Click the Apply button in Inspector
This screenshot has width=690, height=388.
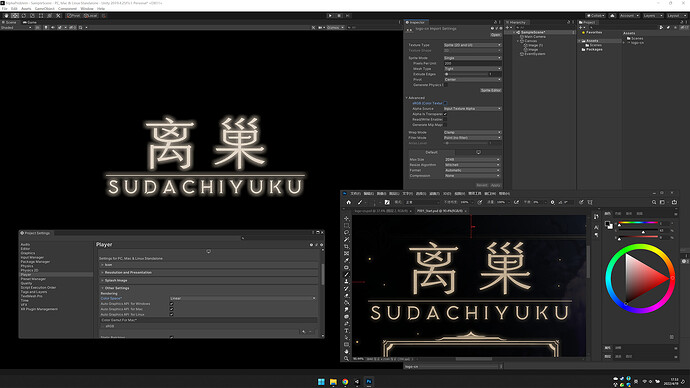pyautogui.click(x=495, y=185)
